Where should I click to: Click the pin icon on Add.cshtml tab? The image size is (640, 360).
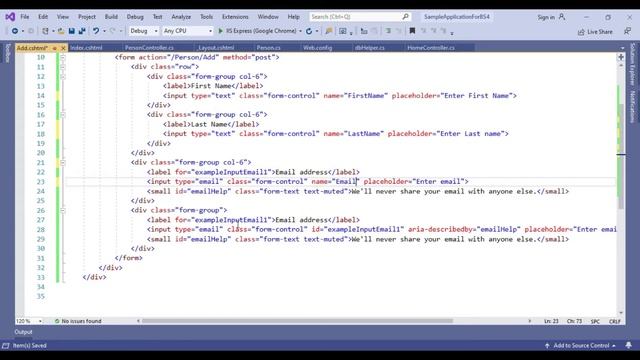coord(54,48)
